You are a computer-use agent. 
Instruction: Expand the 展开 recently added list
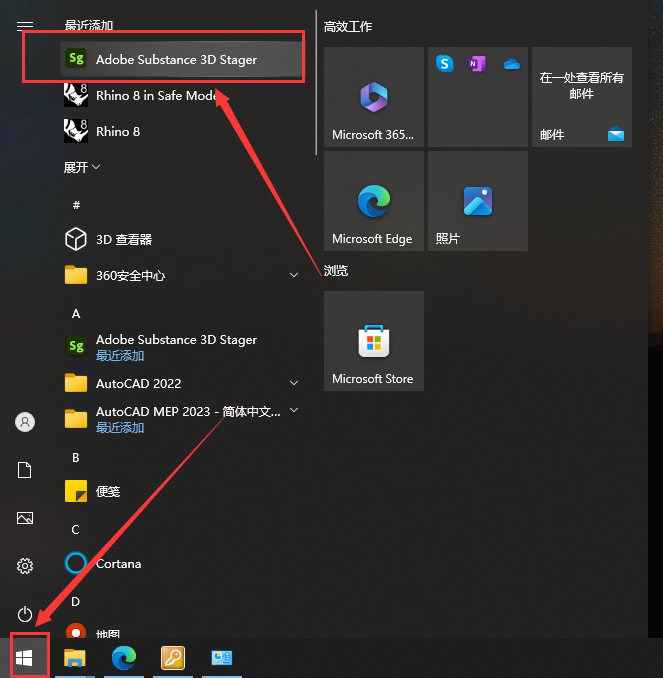click(x=82, y=167)
